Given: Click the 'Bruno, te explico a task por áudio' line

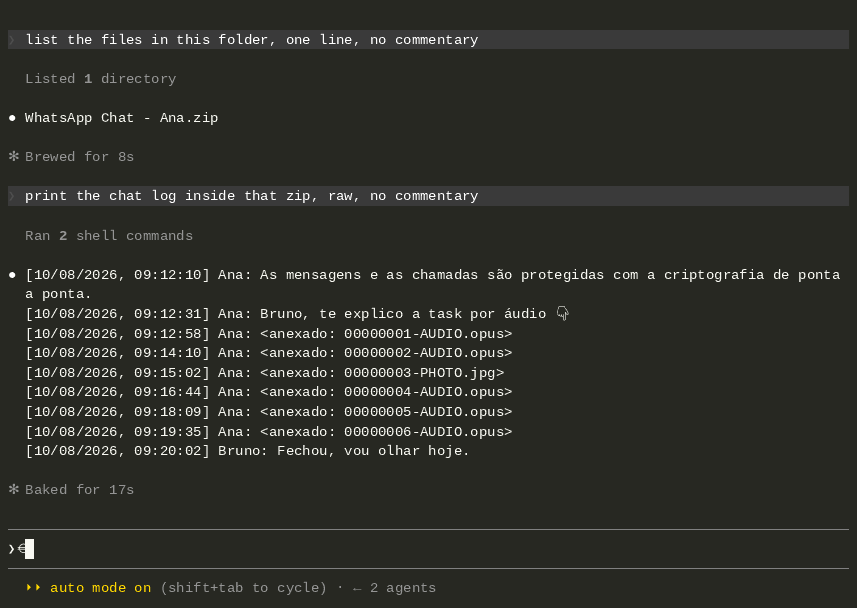Looking at the screenshot, I should [x=297, y=314].
